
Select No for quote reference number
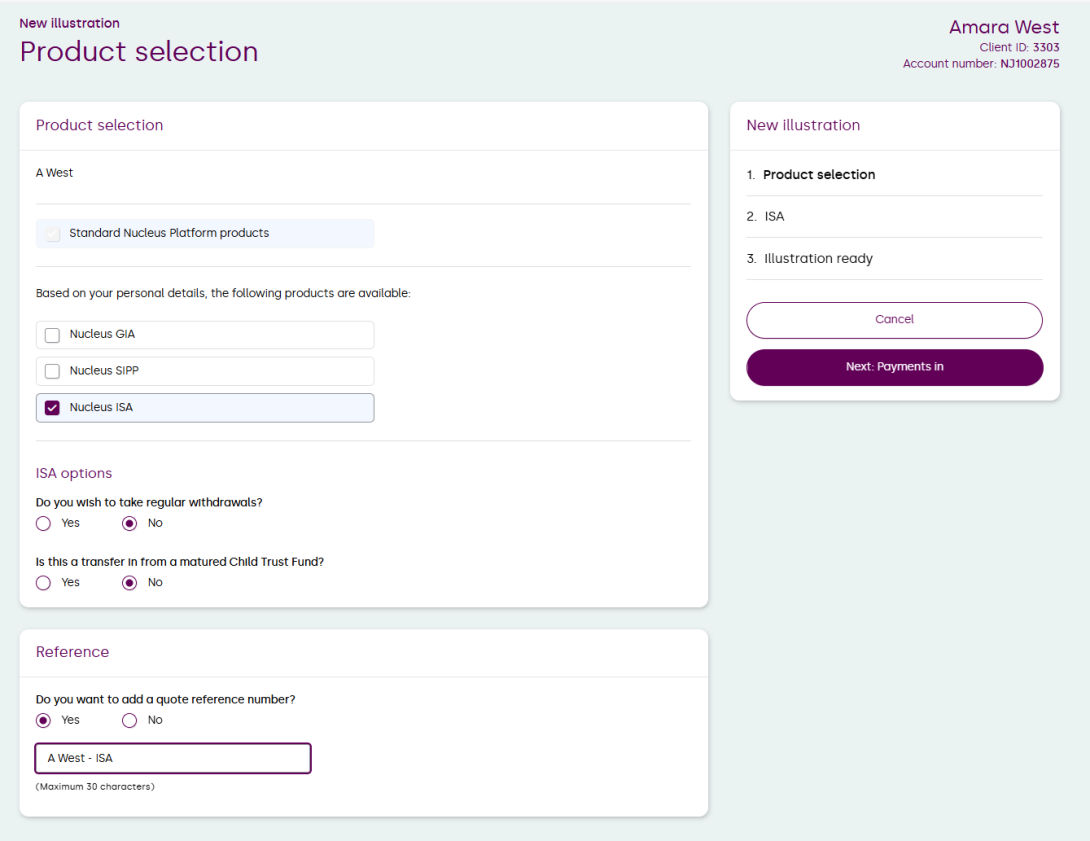[129, 720]
